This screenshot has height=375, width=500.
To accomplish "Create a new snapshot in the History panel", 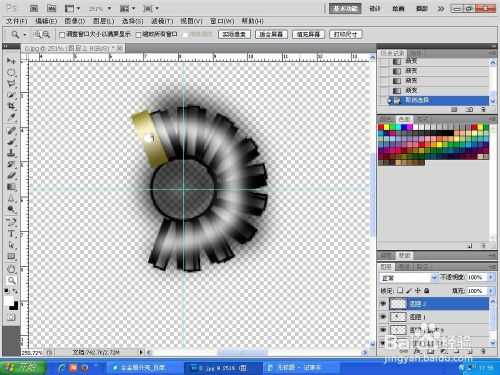I will tap(469, 109).
